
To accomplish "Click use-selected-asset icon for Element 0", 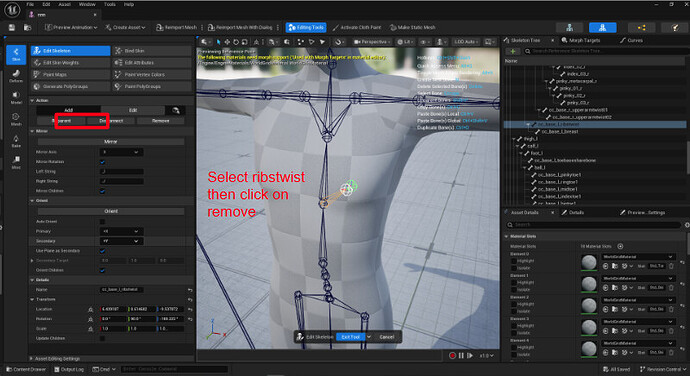I will (x=606, y=266).
